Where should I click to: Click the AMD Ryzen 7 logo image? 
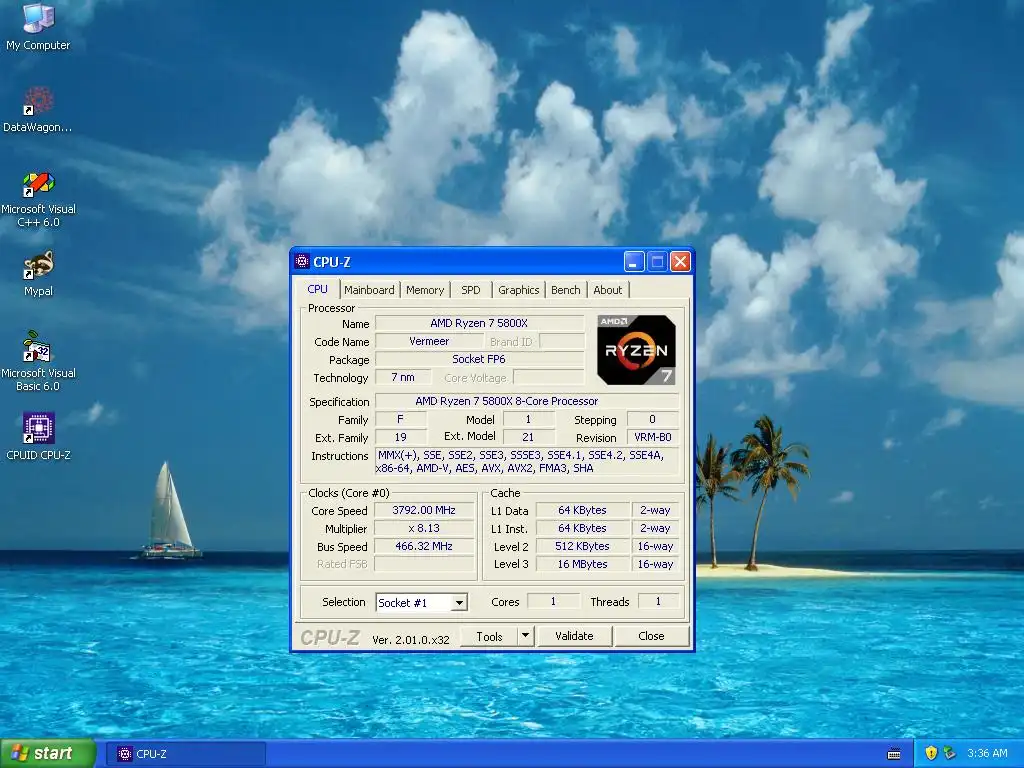click(636, 350)
